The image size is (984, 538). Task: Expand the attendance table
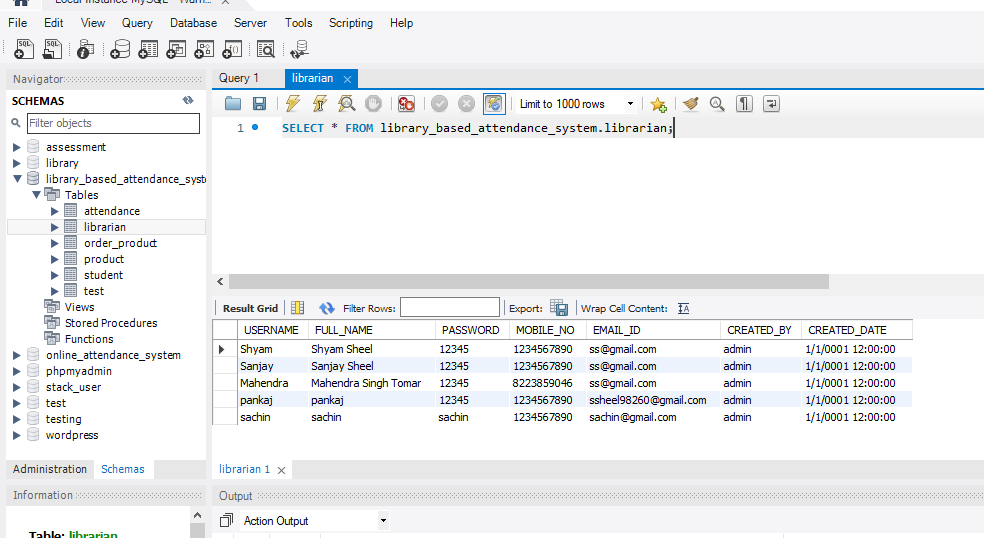(x=55, y=211)
